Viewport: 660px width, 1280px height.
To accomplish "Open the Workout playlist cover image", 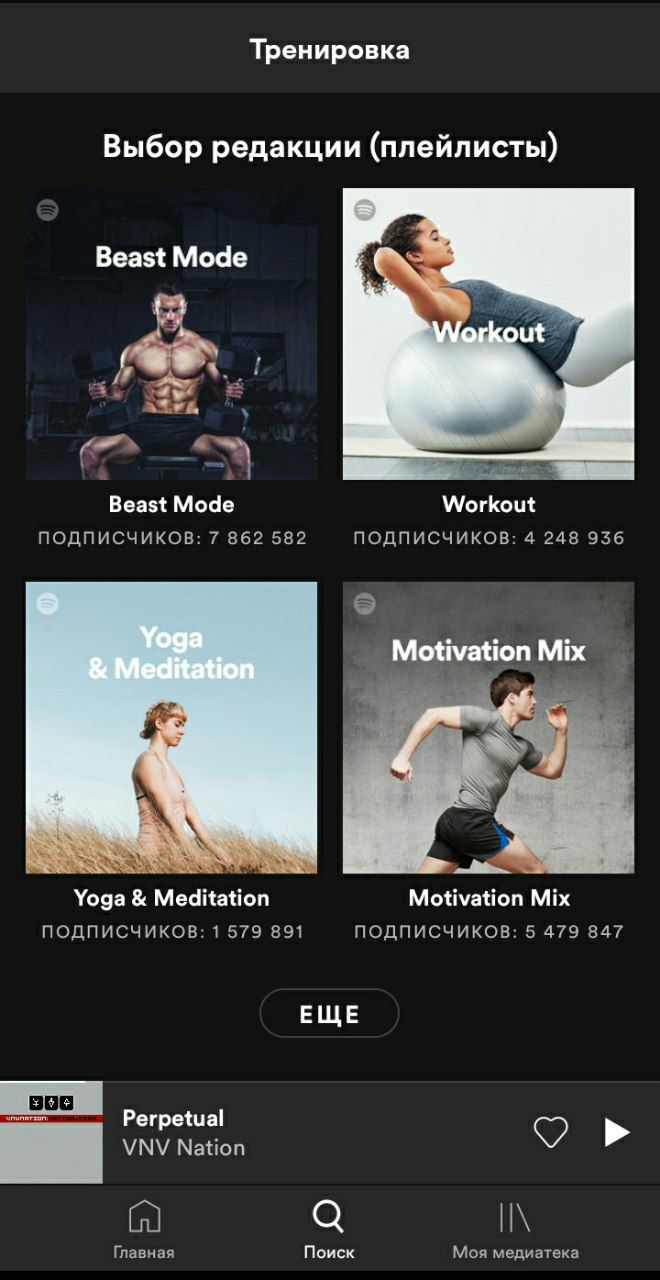I will click(x=489, y=334).
